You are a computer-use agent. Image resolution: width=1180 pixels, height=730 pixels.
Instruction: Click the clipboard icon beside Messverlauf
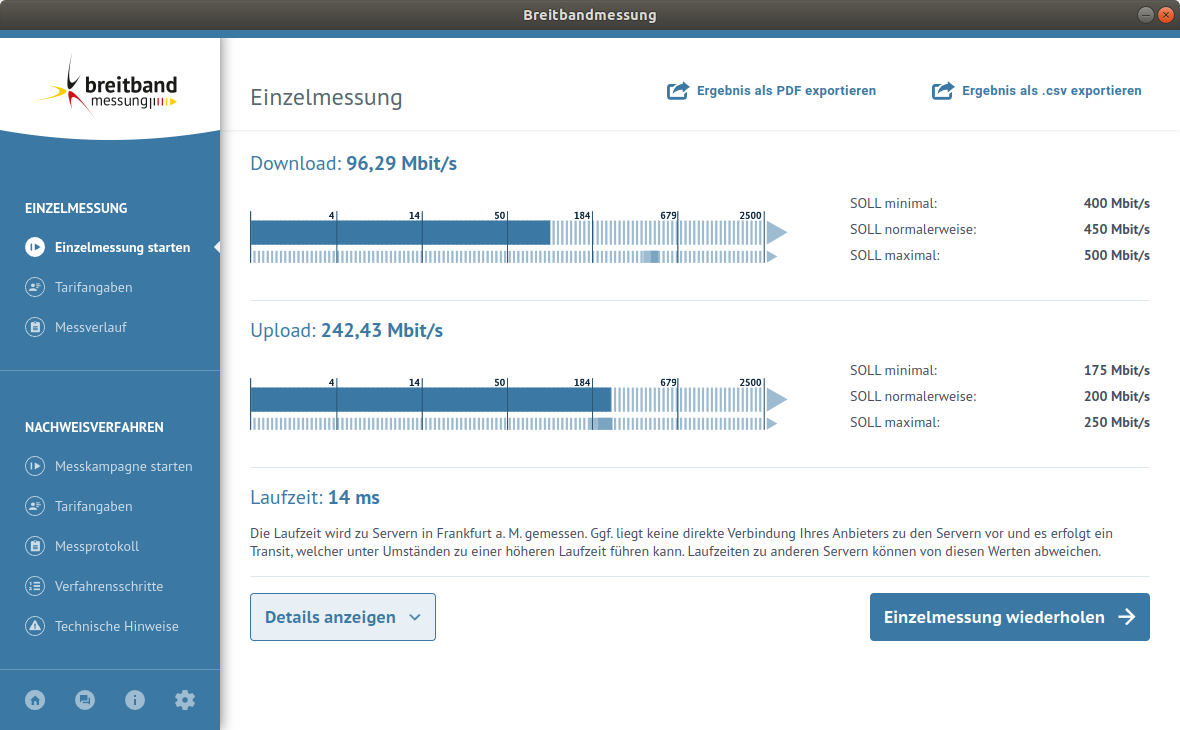pos(35,327)
